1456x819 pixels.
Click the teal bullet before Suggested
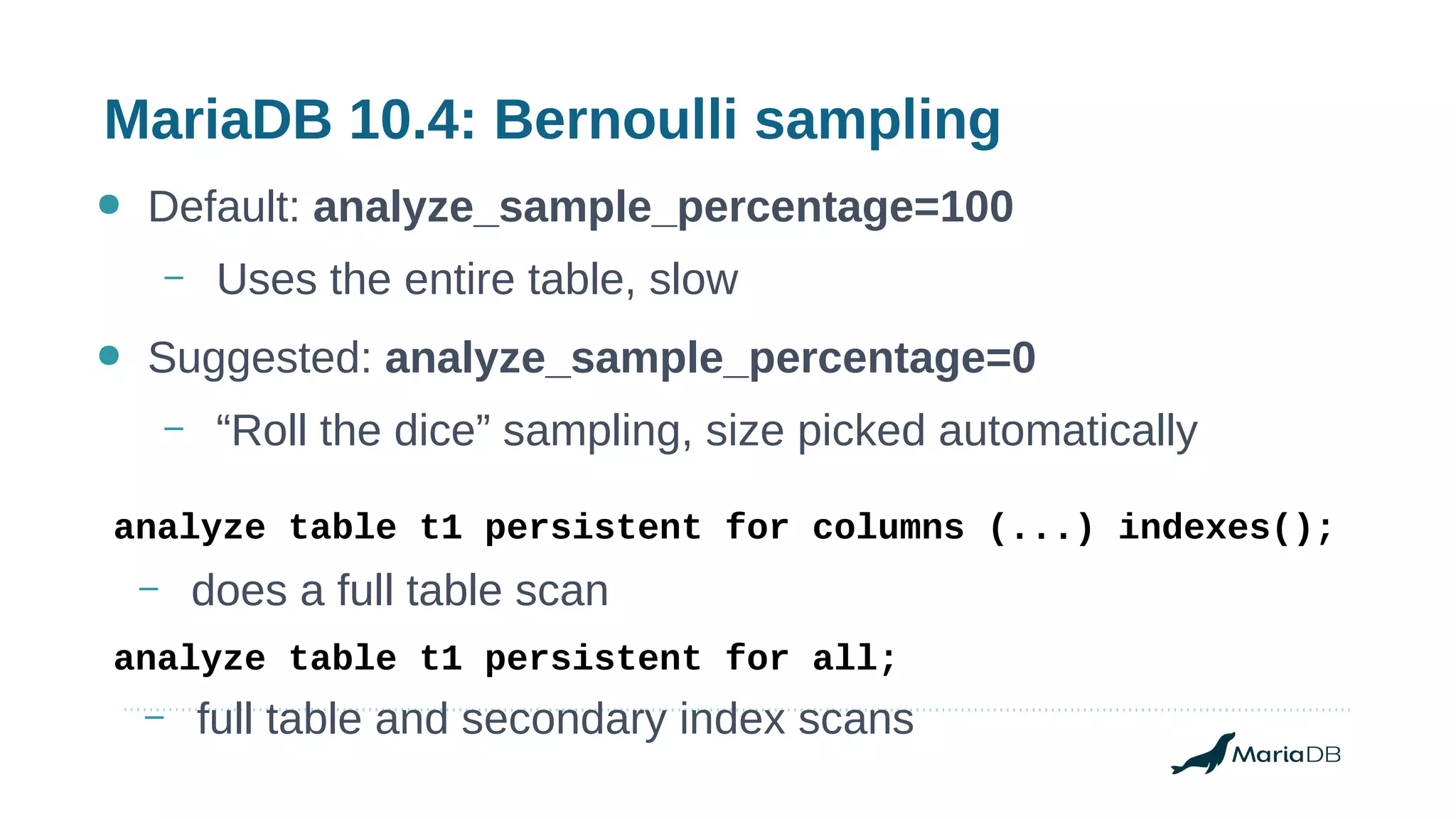pyautogui.click(x=109, y=355)
